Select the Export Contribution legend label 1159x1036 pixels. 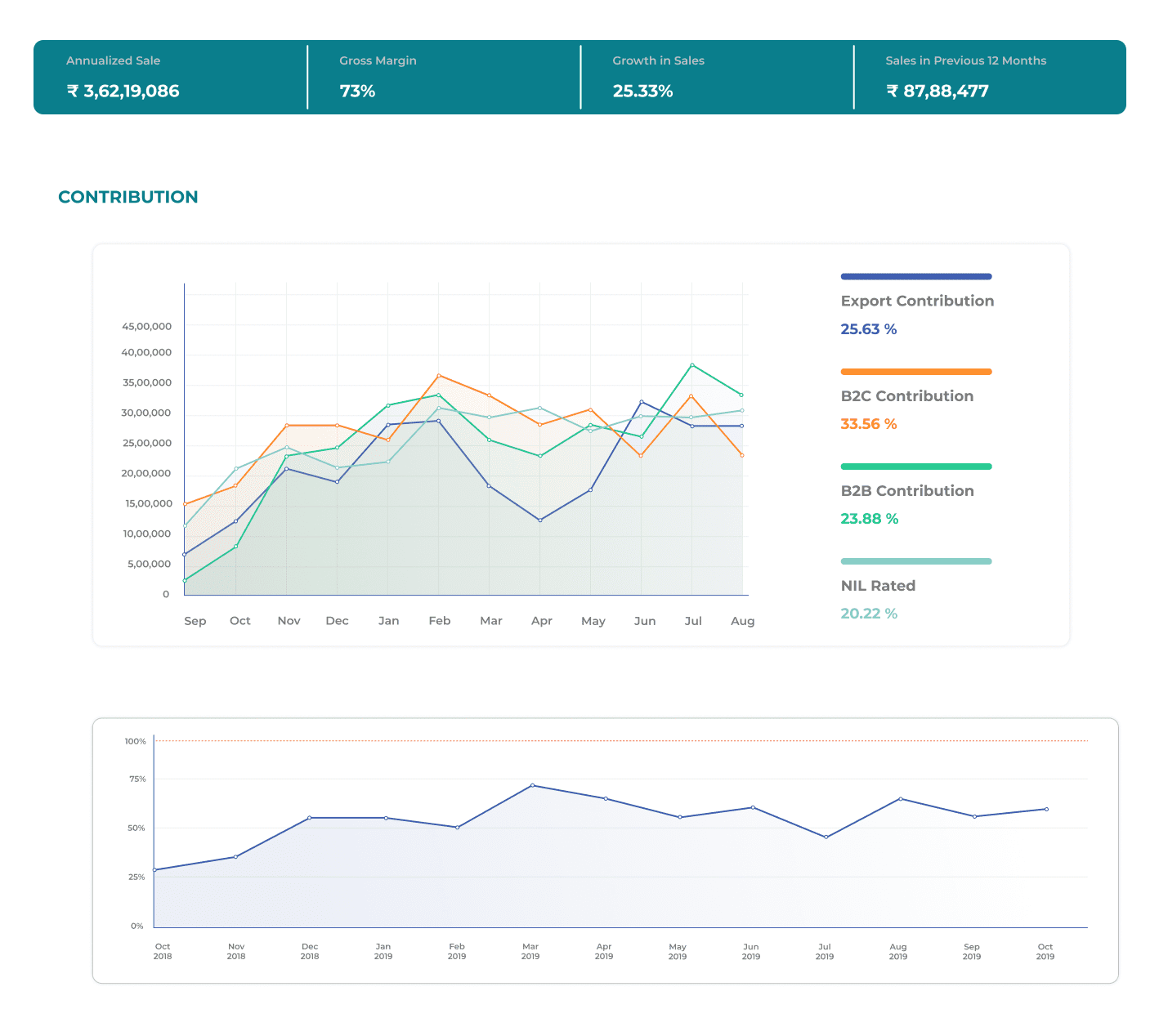point(917,301)
